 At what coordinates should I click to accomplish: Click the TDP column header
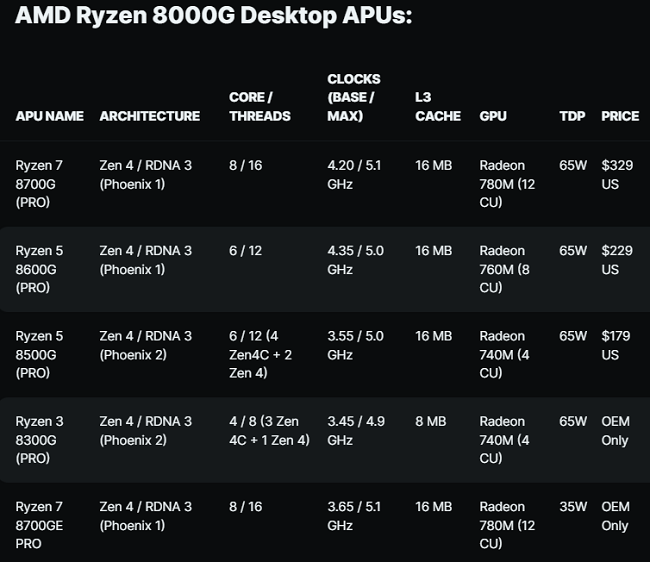(572, 116)
